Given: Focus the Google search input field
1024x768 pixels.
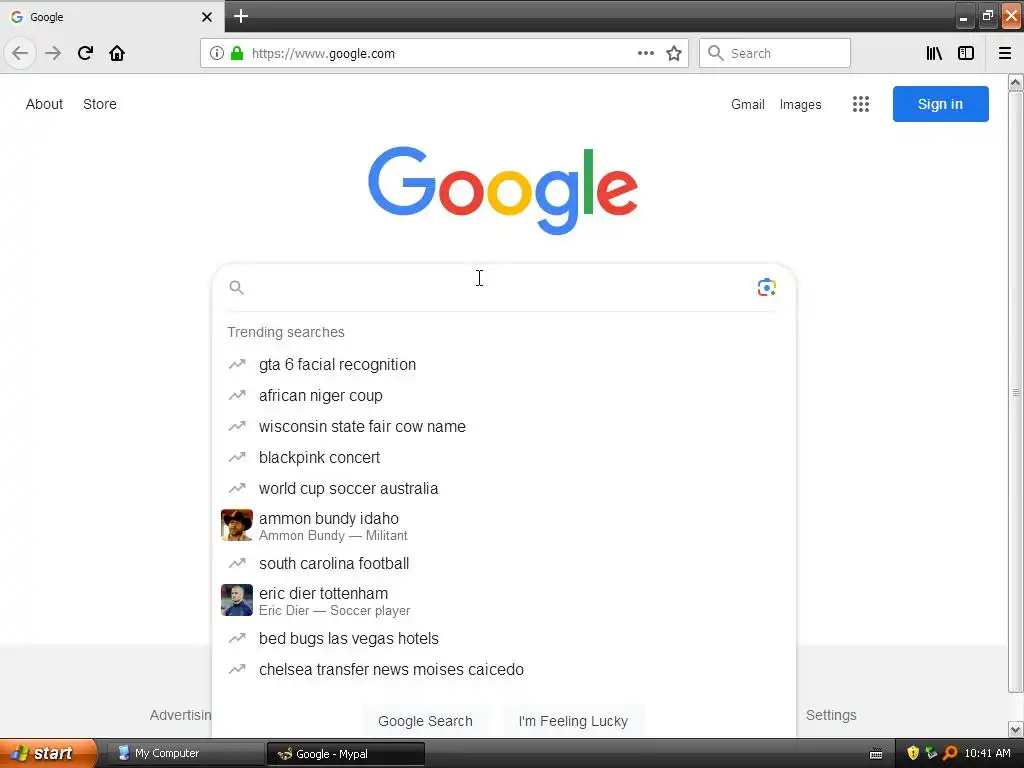Looking at the screenshot, I should coord(500,287).
